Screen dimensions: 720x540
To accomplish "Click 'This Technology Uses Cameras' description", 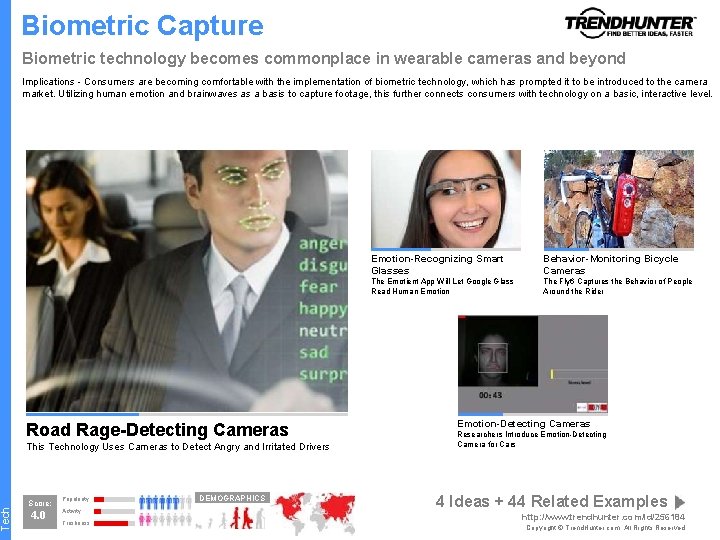I will (x=178, y=446).
